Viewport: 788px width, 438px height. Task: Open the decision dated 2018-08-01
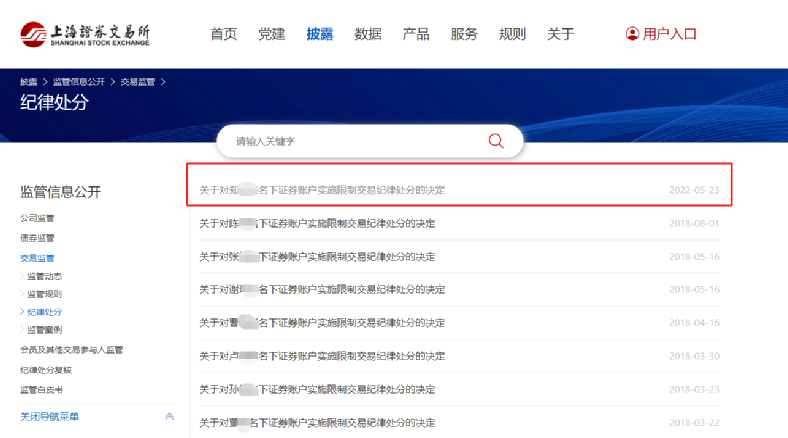(x=322, y=223)
